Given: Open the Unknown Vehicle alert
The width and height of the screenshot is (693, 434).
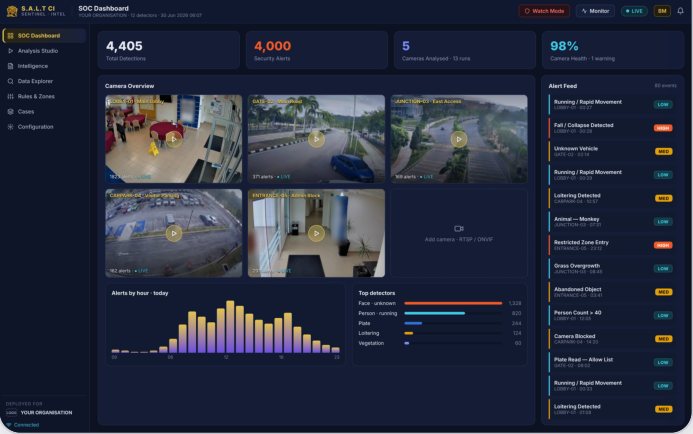Looking at the screenshot, I should tap(612, 152).
